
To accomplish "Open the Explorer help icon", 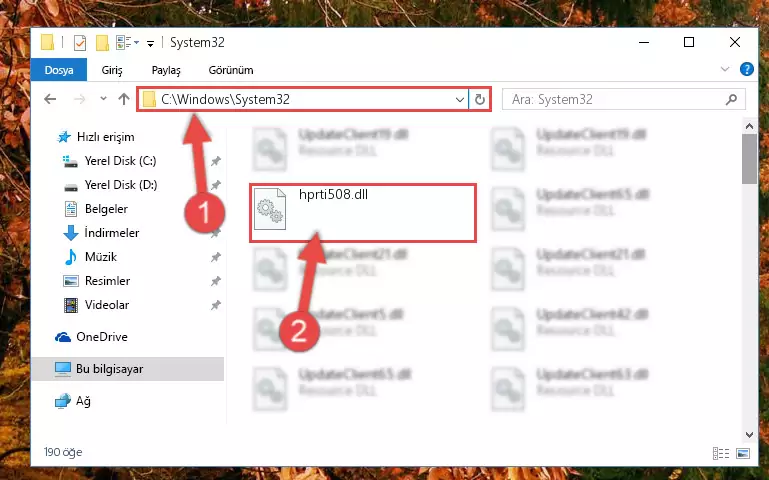I will click(x=746, y=69).
